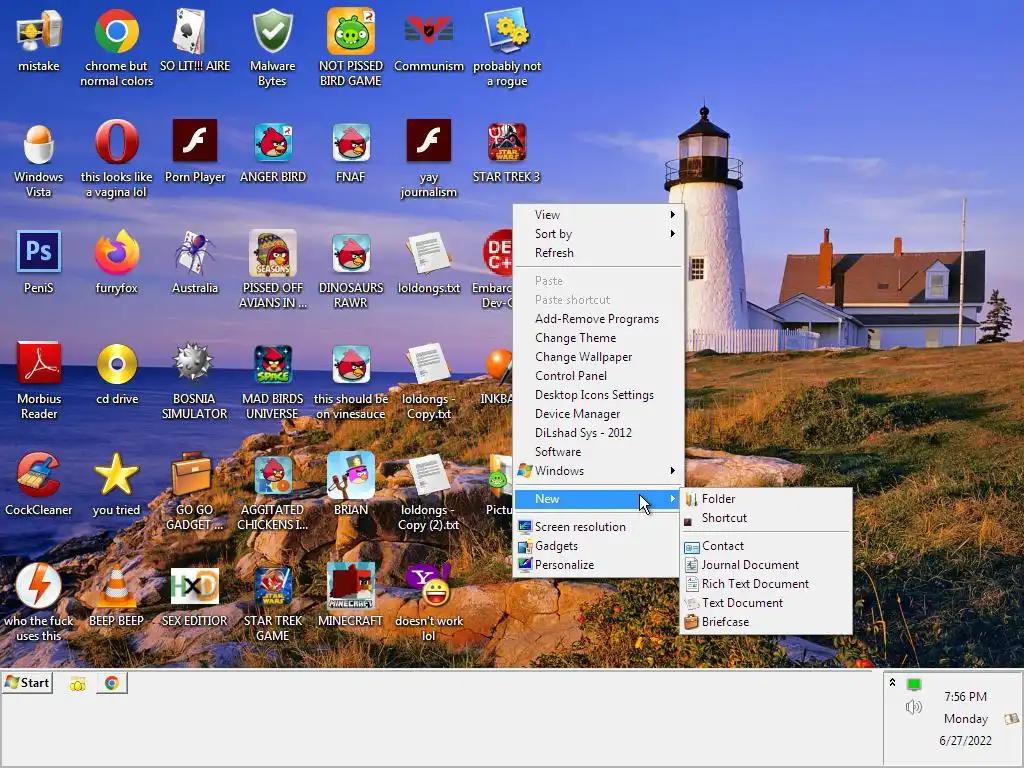Create new Text Document

(x=766, y=603)
